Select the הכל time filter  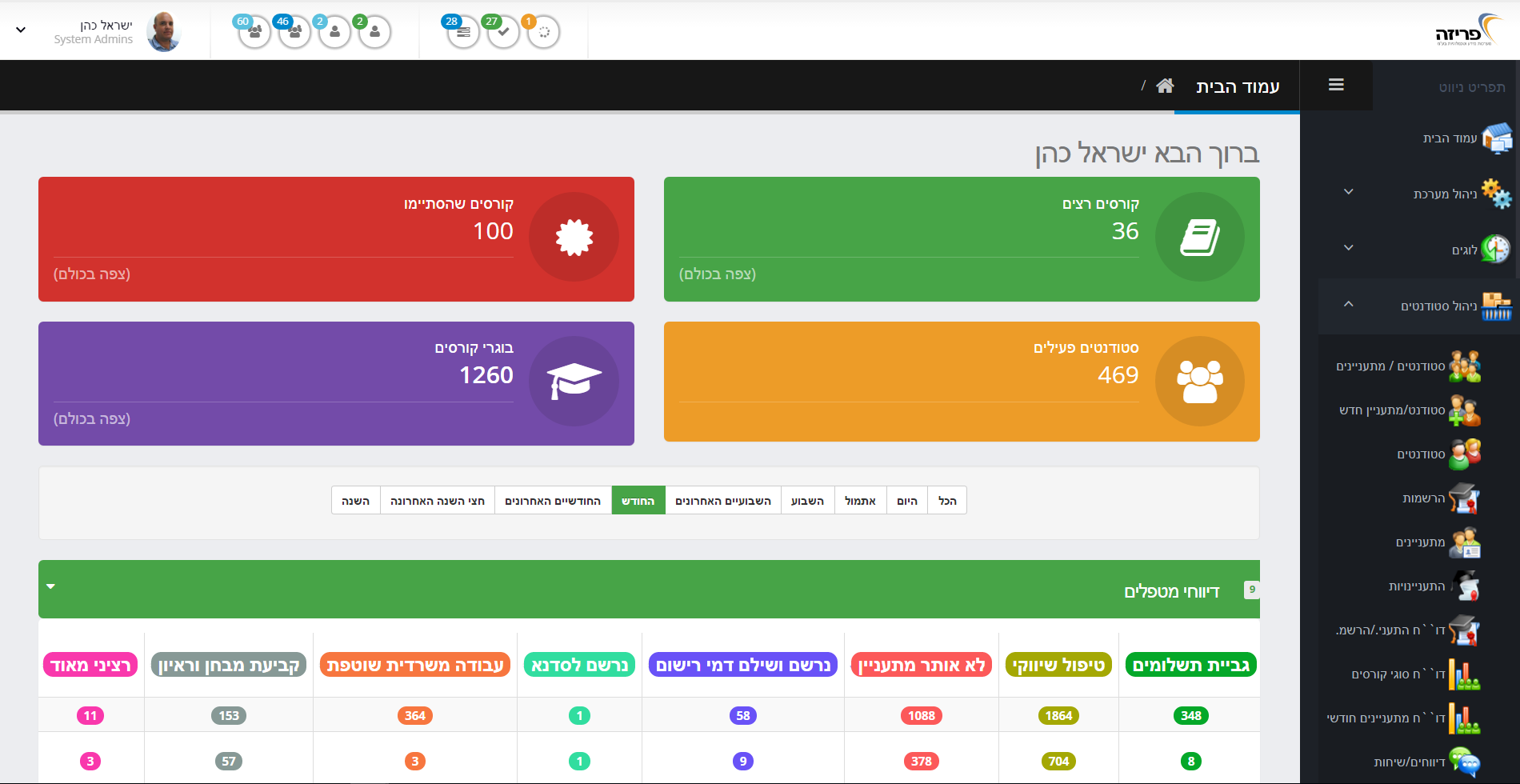click(947, 501)
